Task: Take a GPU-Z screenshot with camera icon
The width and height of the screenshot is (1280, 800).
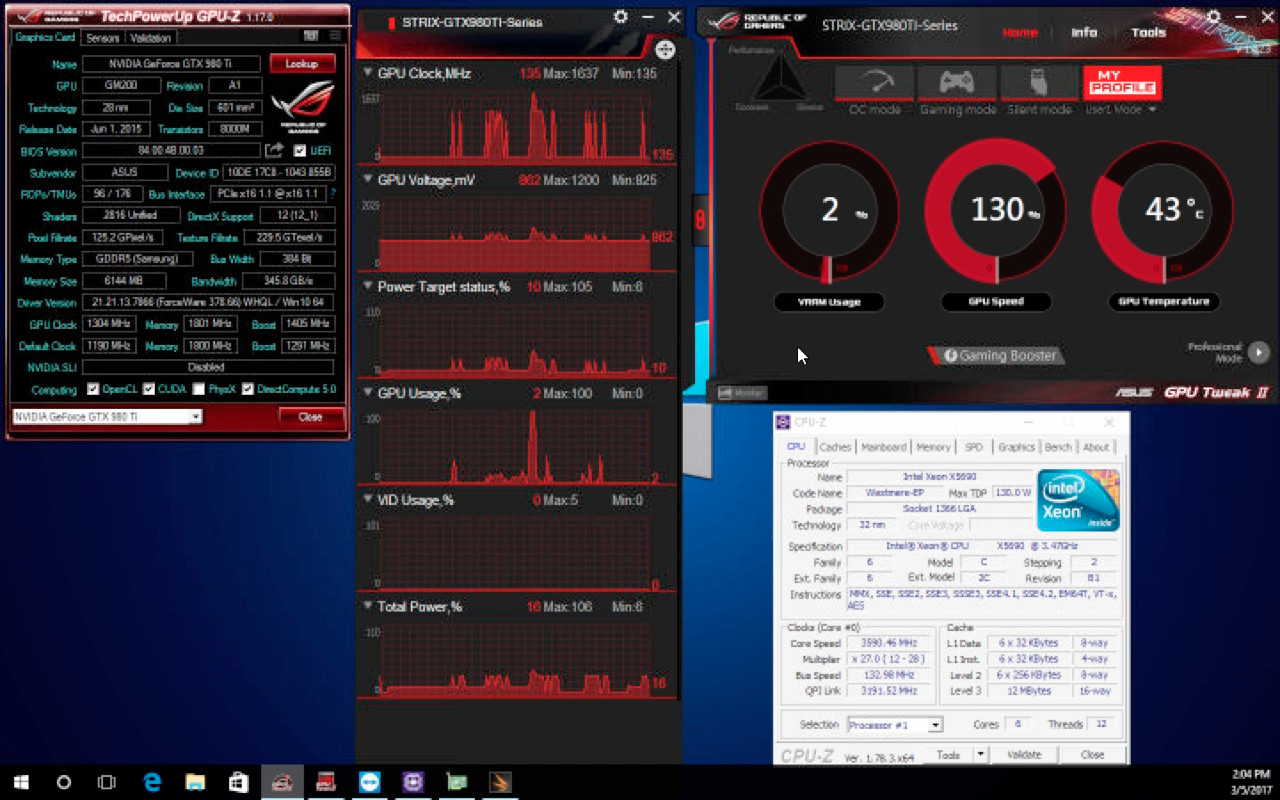Action: (311, 37)
